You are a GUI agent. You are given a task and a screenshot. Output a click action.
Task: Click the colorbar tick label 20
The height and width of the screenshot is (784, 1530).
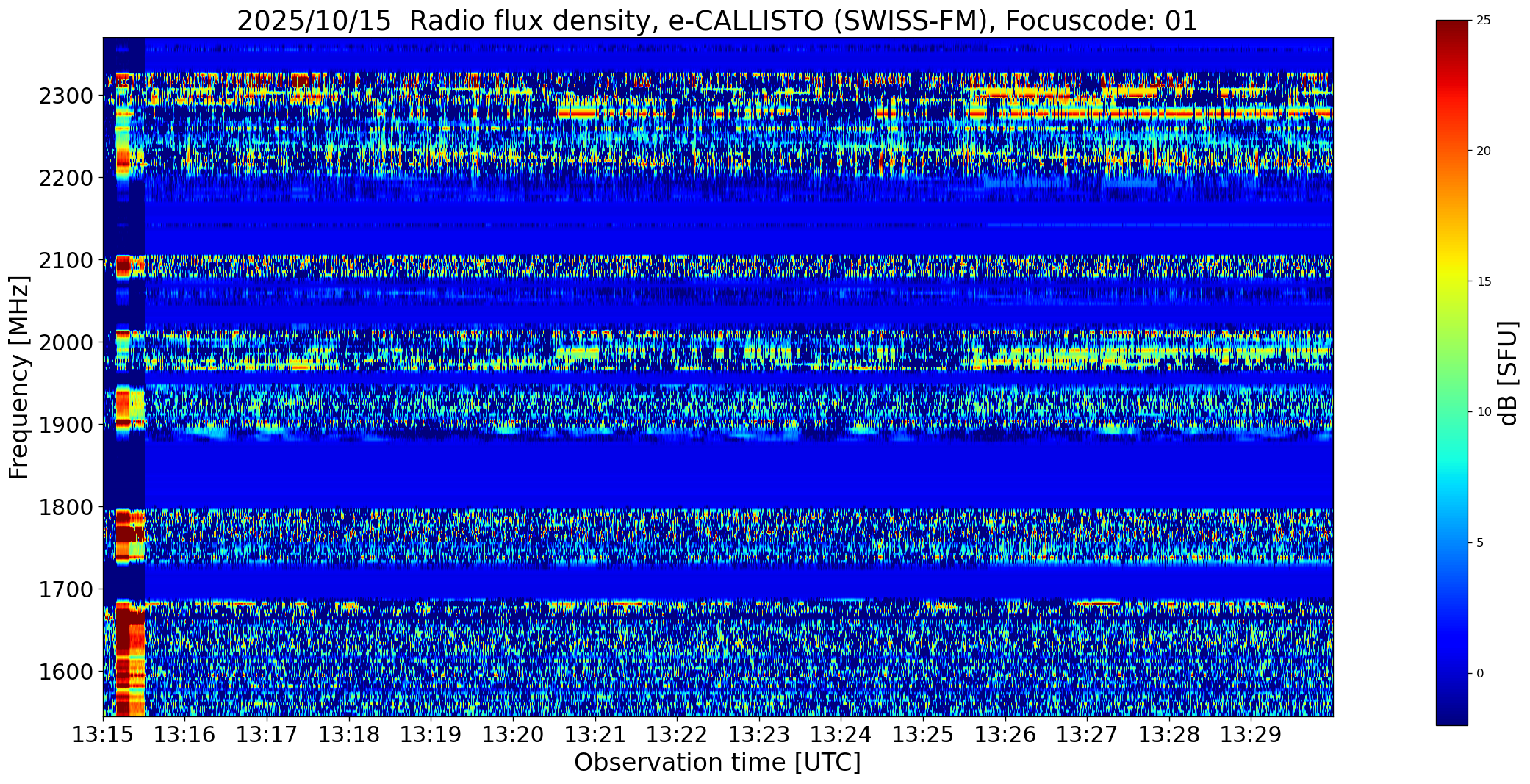click(1484, 151)
